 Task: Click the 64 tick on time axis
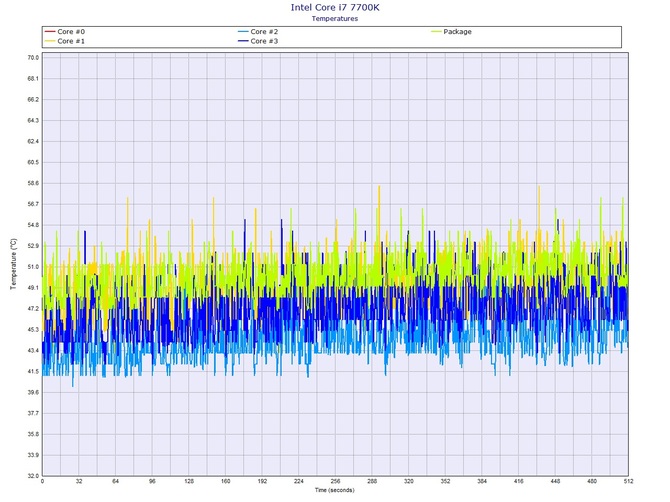(115, 481)
